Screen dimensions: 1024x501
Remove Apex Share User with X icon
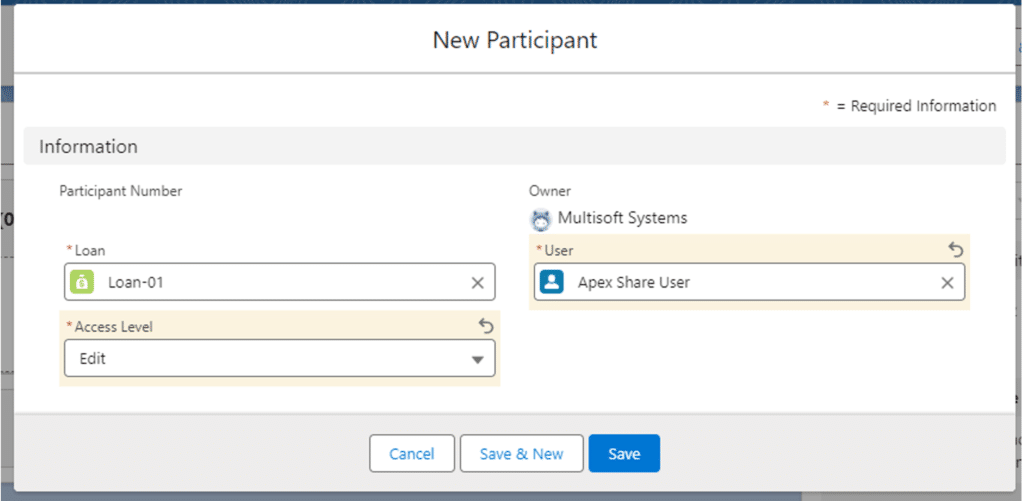pos(947,283)
